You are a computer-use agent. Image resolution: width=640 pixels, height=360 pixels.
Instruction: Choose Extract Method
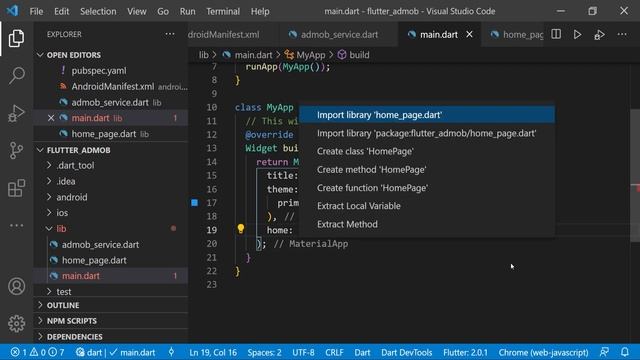coord(427,224)
